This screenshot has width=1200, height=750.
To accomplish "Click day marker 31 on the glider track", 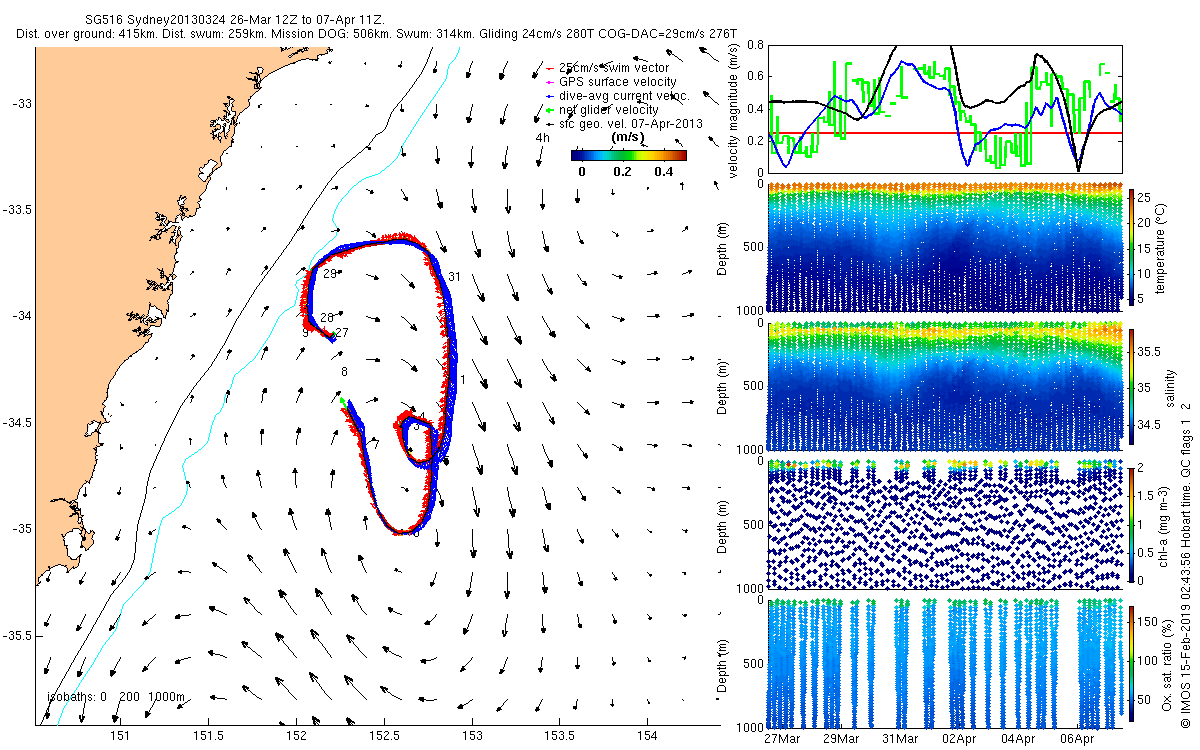I will click(454, 277).
